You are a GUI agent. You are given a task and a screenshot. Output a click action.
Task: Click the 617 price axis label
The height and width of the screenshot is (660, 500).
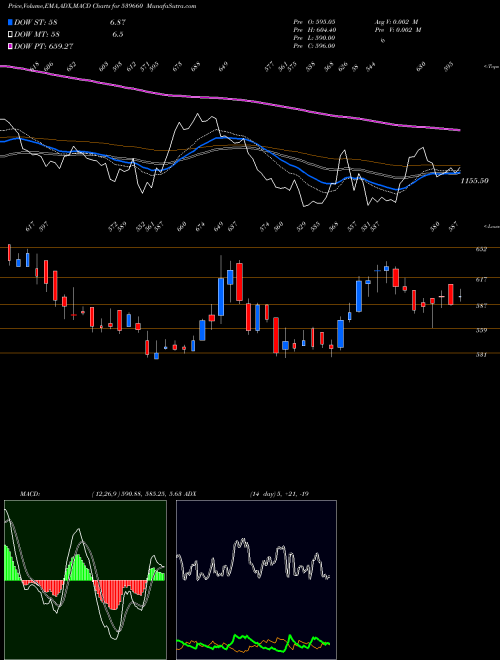tap(481, 279)
